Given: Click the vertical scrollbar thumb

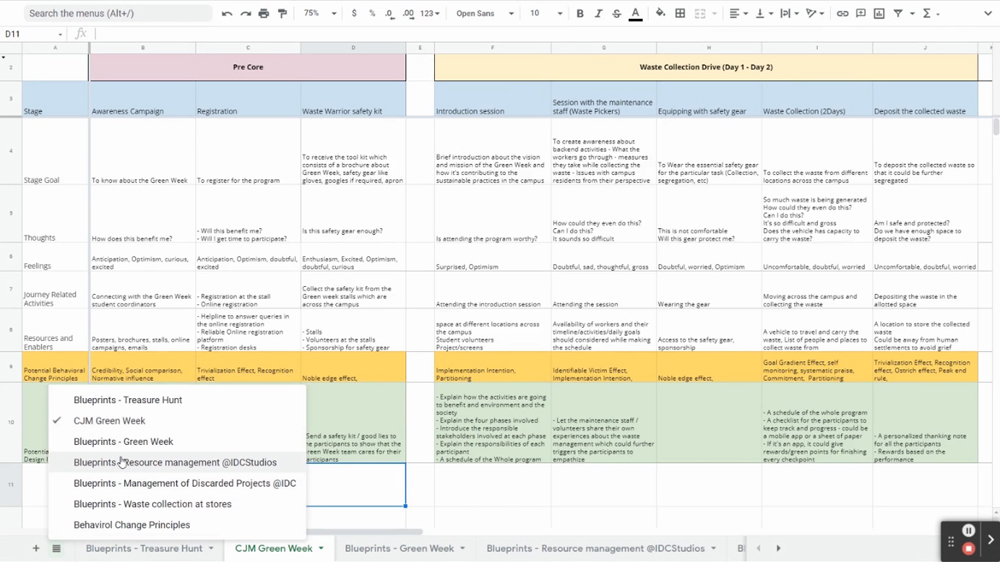Looking at the screenshot, I should (x=996, y=126).
